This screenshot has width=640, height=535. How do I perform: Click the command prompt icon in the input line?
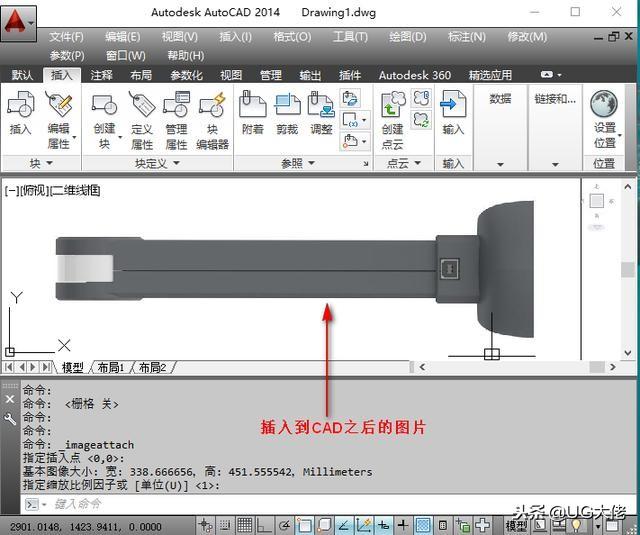(32, 505)
